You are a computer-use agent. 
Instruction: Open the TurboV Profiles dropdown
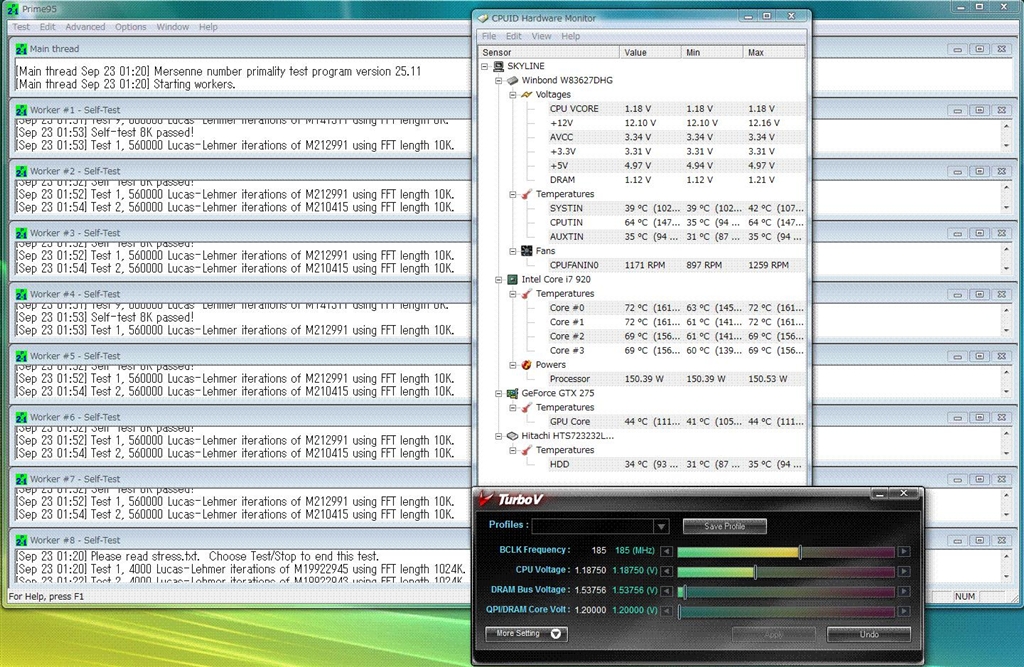pyautogui.click(x=661, y=526)
